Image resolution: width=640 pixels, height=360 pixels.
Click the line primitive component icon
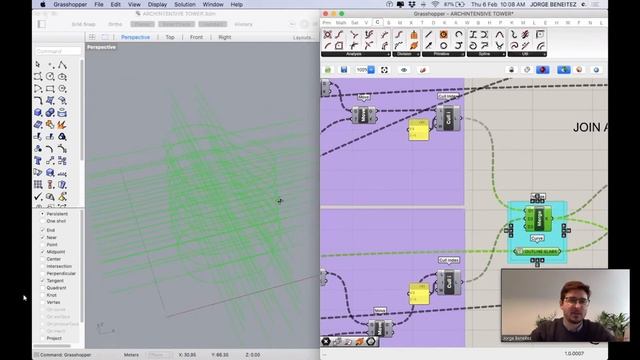click(429, 35)
